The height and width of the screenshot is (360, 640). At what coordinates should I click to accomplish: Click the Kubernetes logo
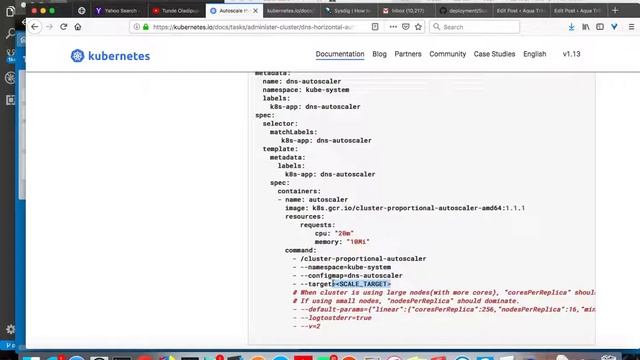pyautogui.click(x=110, y=56)
